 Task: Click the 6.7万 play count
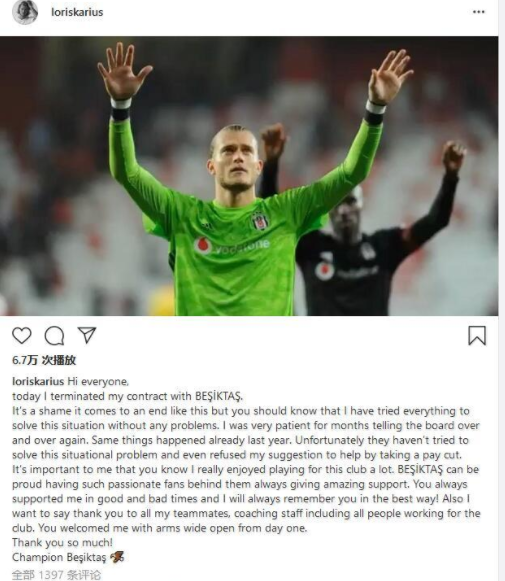coord(44,360)
